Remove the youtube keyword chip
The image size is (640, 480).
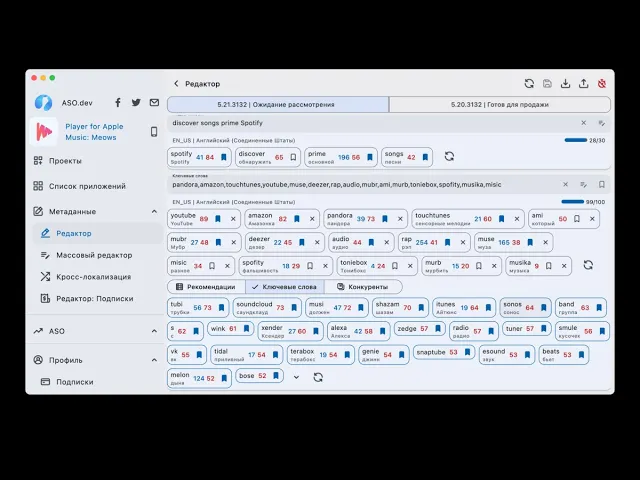233,219
